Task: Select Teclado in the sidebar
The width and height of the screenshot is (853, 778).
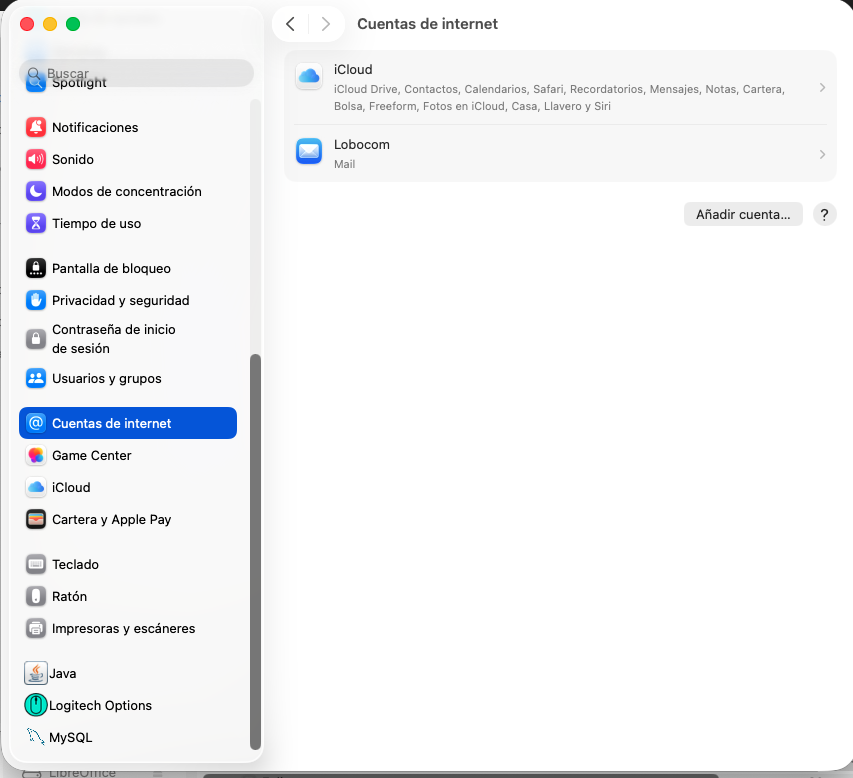Action: coord(75,564)
